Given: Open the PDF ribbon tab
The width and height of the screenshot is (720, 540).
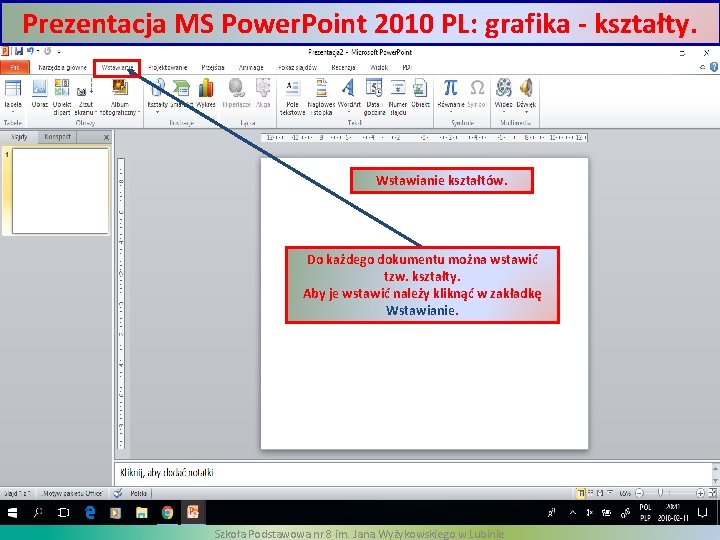Looking at the screenshot, I should pyautogui.click(x=407, y=67).
